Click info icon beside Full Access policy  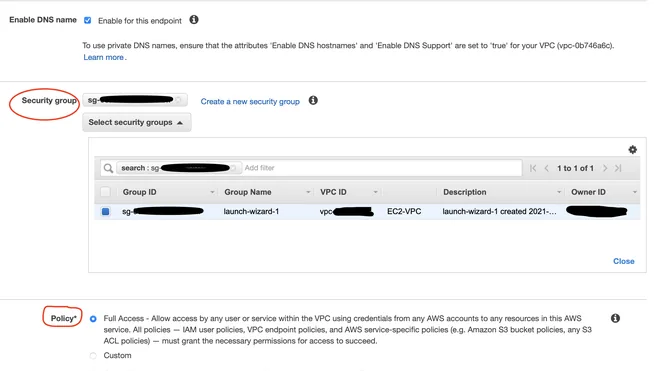(615, 318)
